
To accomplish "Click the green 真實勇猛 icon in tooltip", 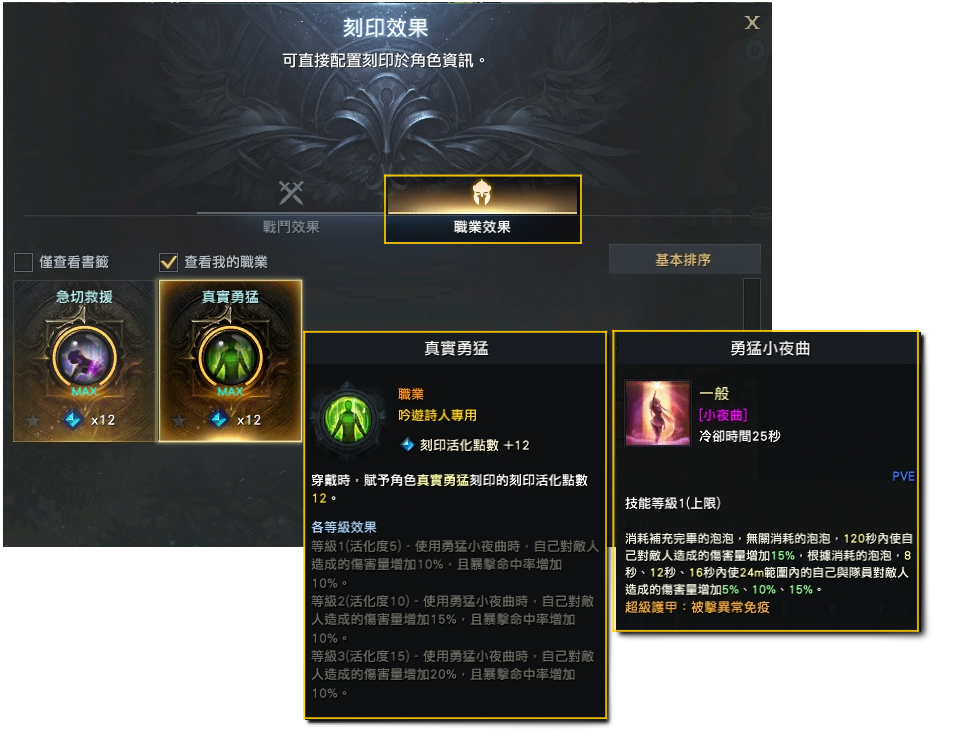I will (x=348, y=418).
